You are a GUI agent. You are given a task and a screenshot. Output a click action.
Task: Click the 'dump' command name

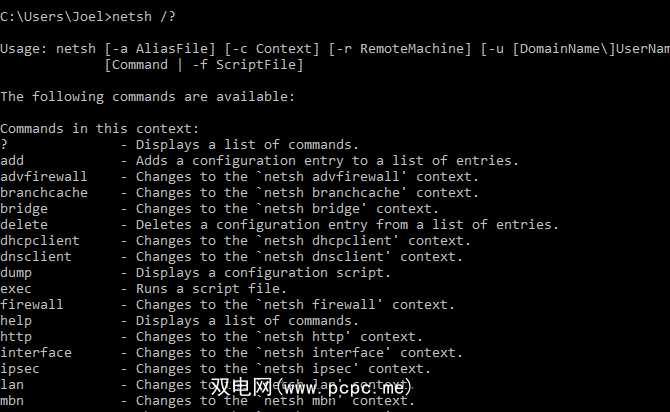coord(16,272)
